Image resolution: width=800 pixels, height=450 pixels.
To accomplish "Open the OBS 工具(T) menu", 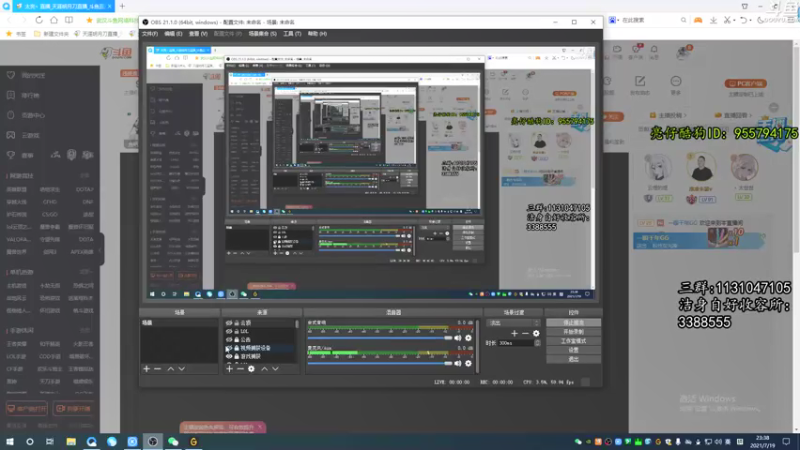I will 292,34.
